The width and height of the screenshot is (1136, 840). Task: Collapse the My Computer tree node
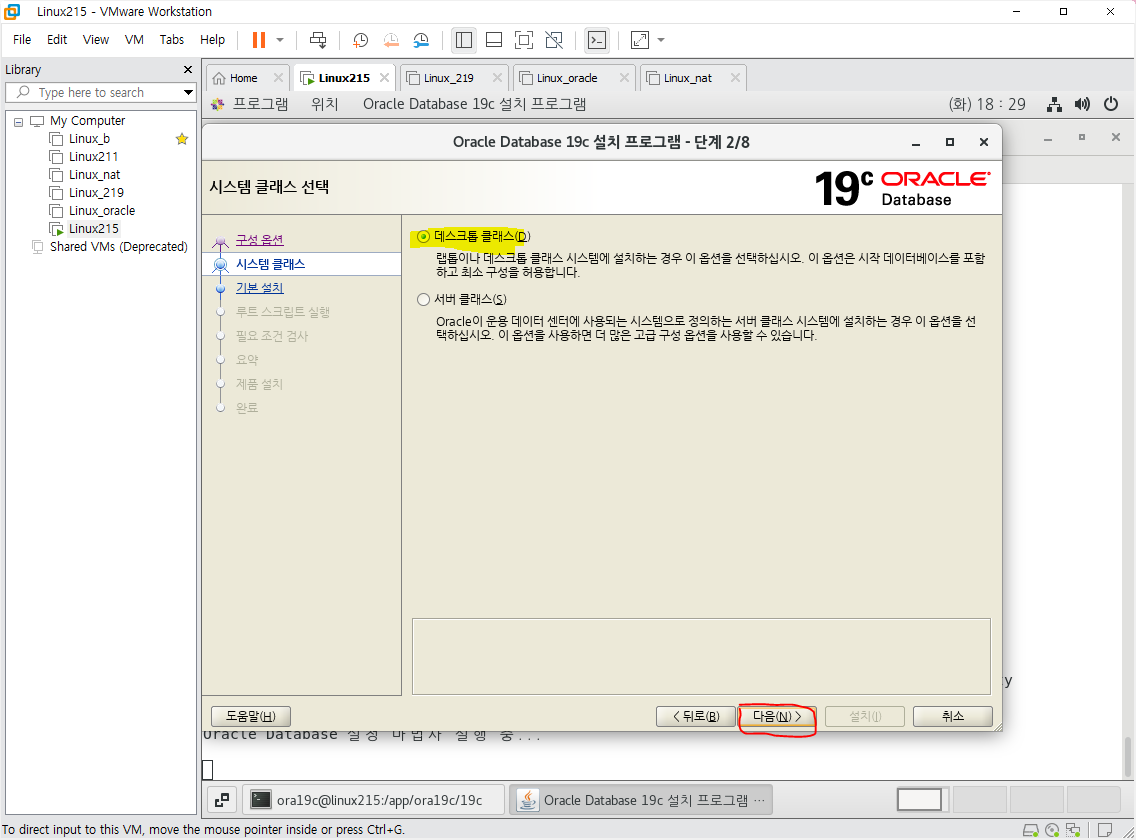pyautogui.click(x=18, y=121)
